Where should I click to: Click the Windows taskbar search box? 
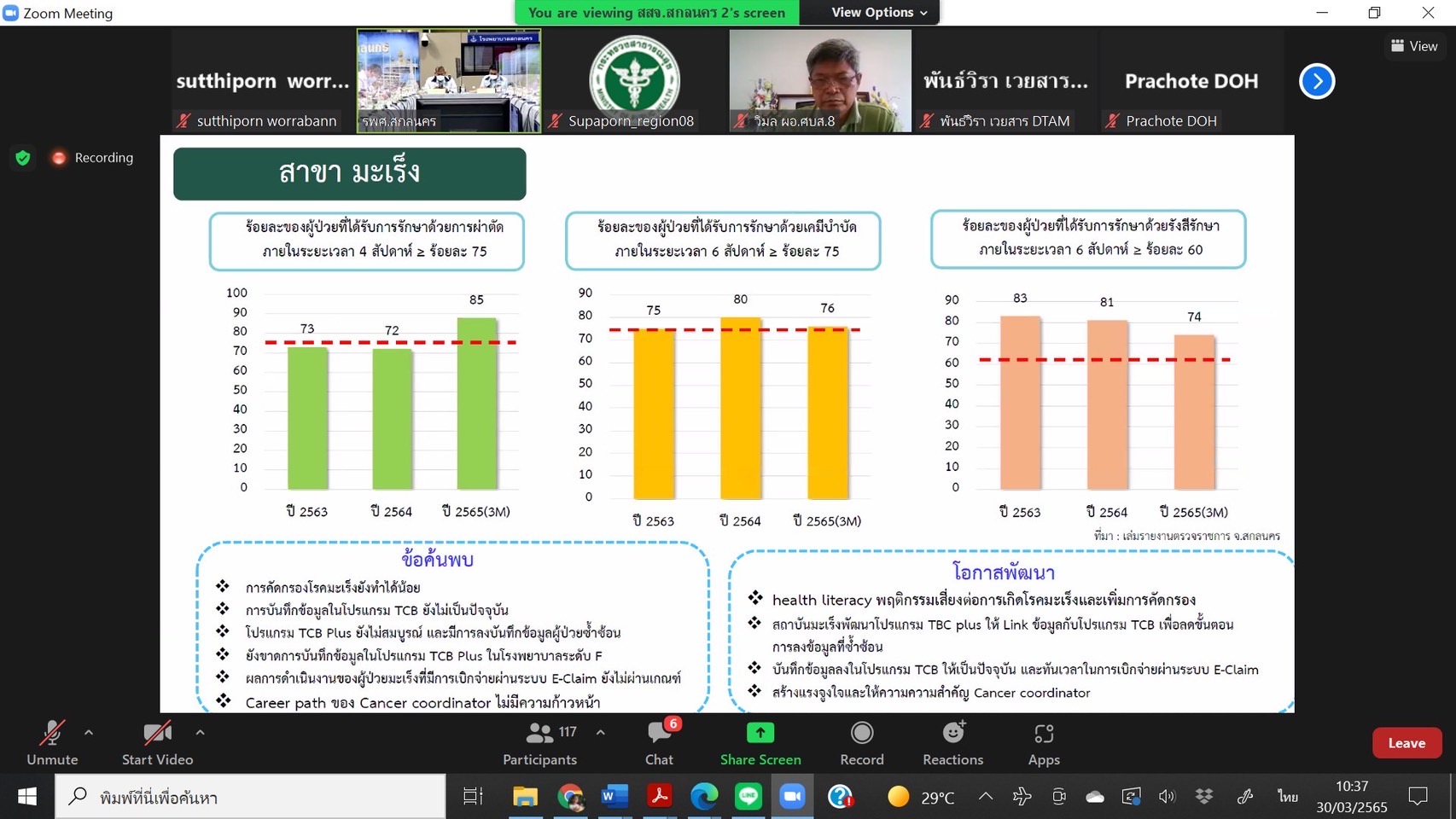tap(256, 797)
